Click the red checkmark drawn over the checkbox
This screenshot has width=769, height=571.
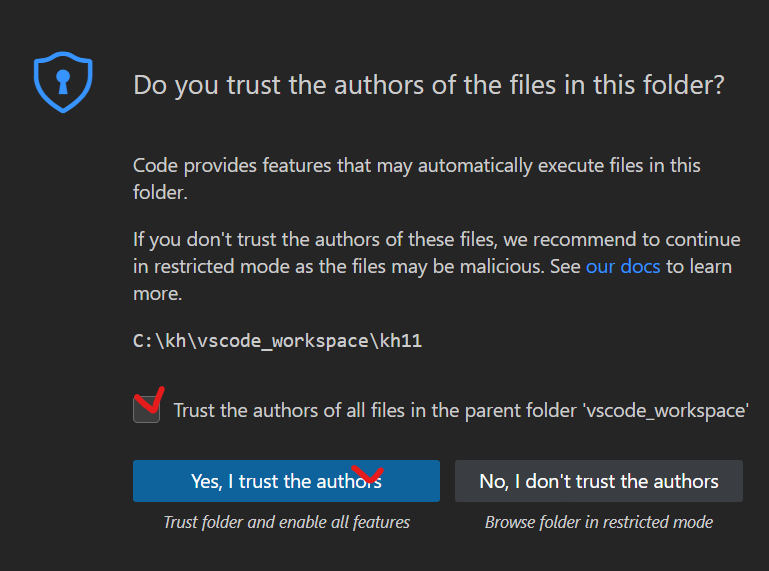pyautogui.click(x=150, y=400)
